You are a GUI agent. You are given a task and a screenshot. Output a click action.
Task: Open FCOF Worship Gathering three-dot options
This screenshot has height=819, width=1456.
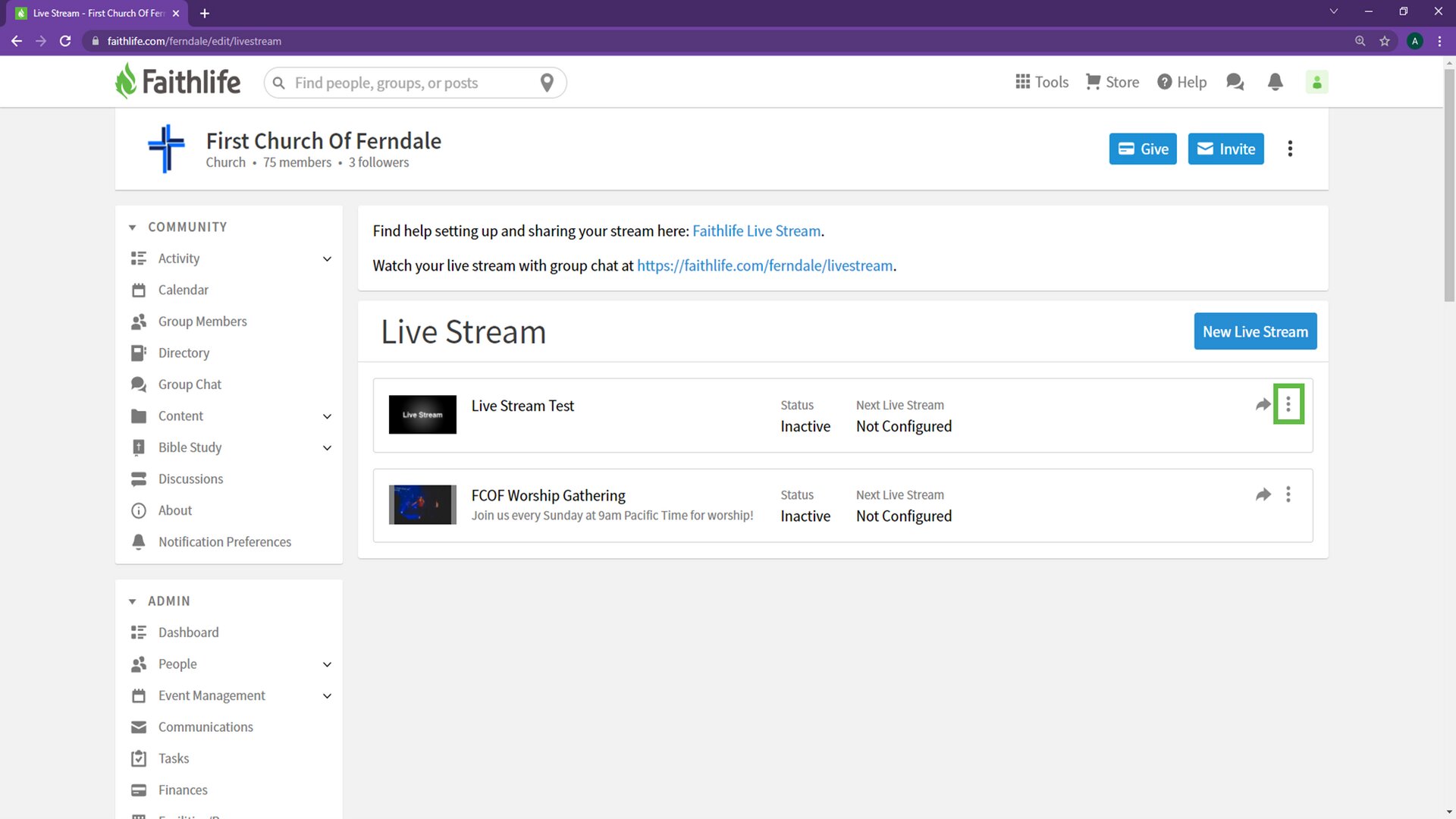1288,494
